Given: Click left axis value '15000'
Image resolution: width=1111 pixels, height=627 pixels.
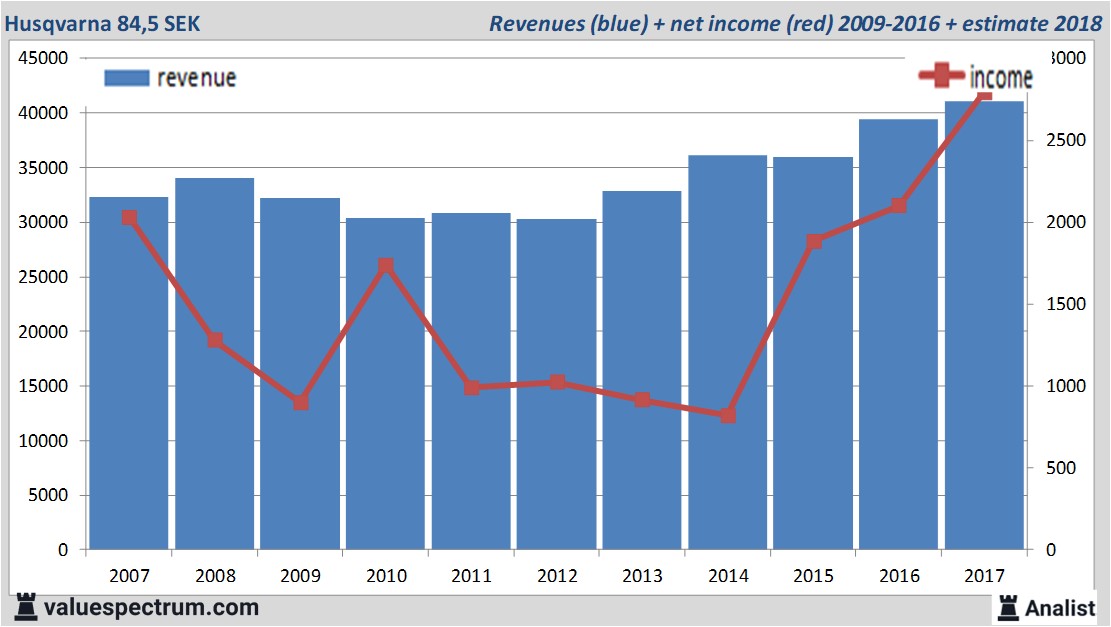Looking at the screenshot, I should tap(43, 386).
